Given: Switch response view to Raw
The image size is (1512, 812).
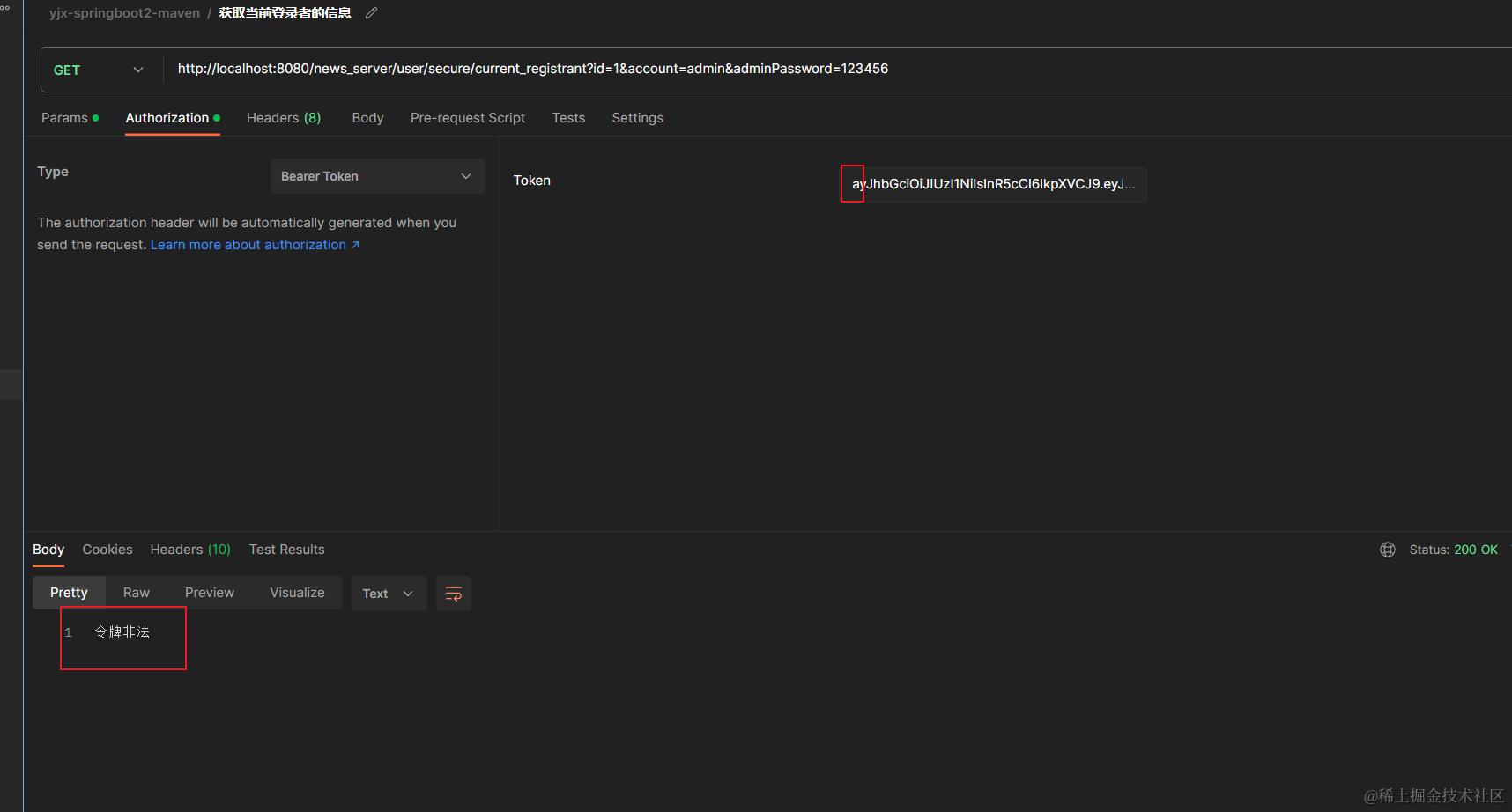Looking at the screenshot, I should [137, 593].
